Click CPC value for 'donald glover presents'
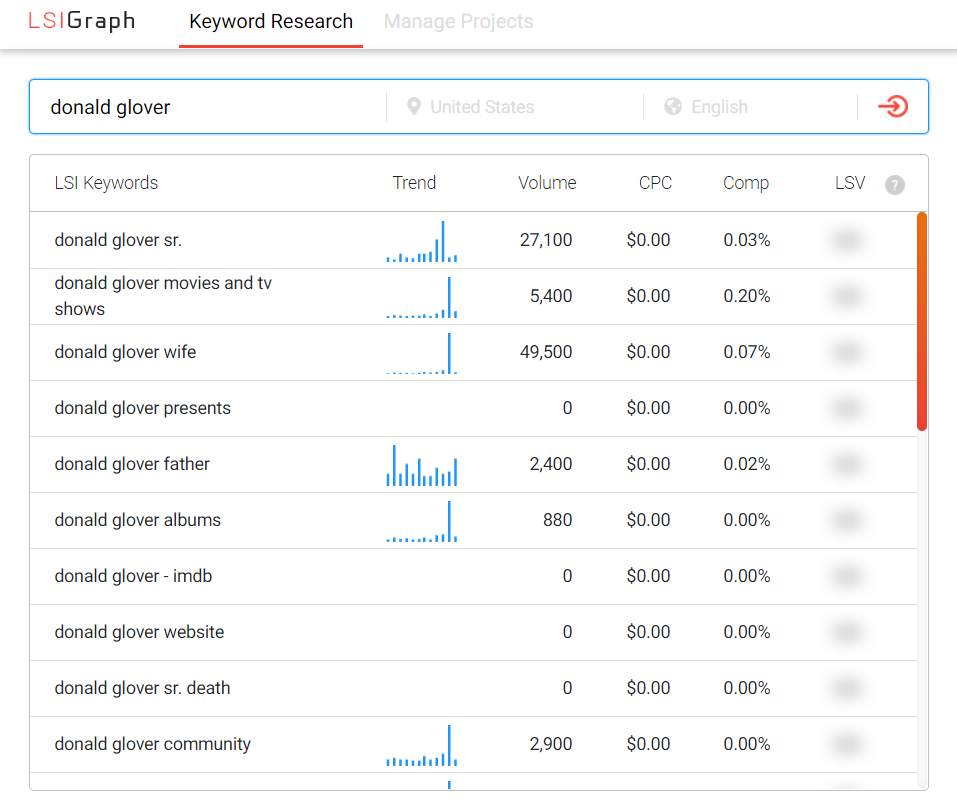 click(x=648, y=408)
